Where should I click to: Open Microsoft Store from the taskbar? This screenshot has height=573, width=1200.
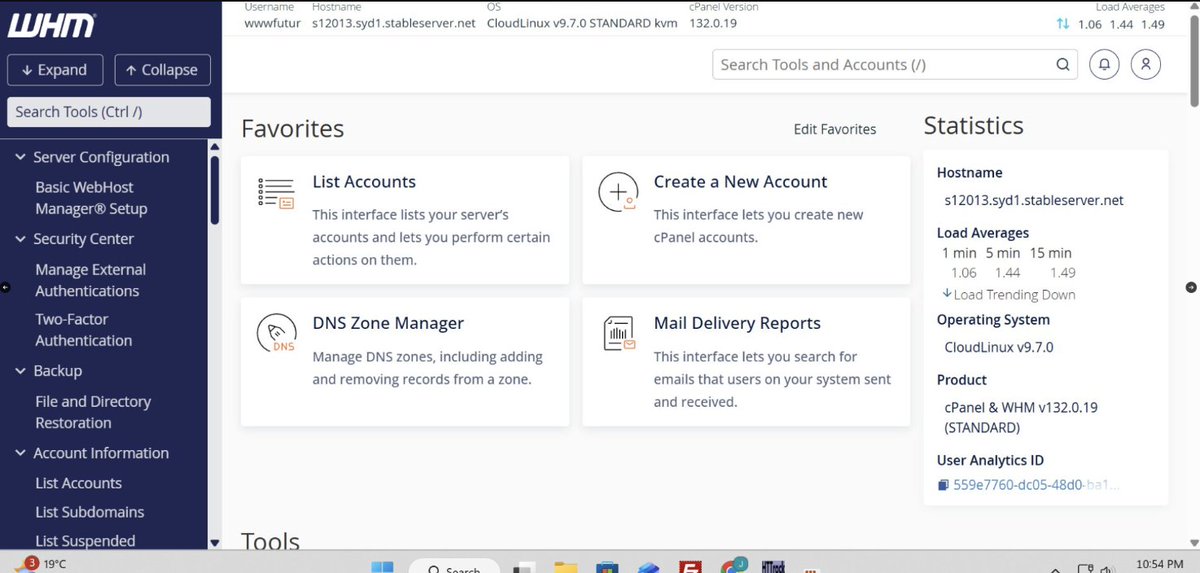[x=609, y=568]
